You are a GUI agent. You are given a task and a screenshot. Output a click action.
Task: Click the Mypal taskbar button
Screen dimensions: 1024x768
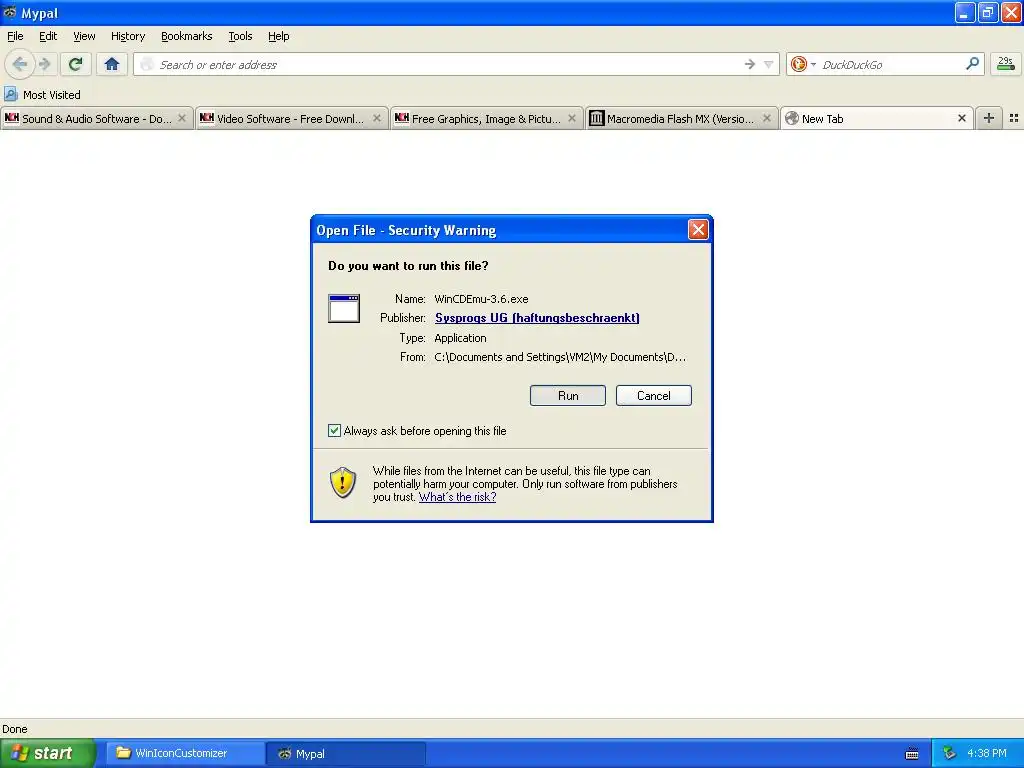pos(346,753)
